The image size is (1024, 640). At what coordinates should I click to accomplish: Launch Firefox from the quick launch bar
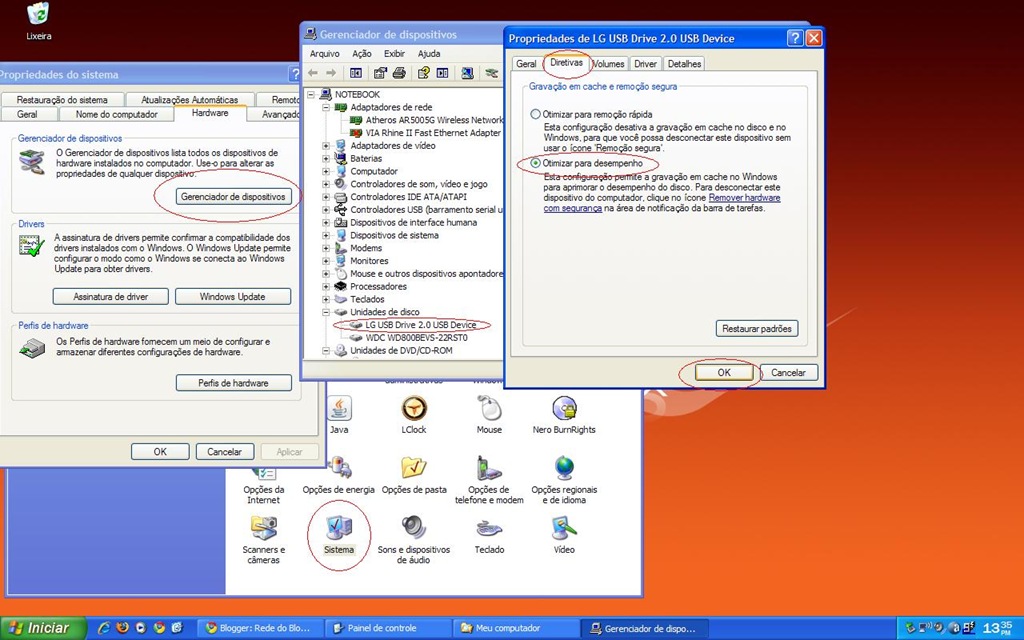(122, 628)
